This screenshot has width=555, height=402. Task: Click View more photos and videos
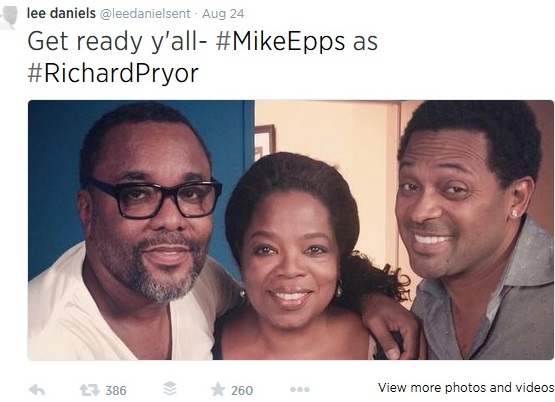coord(466,387)
